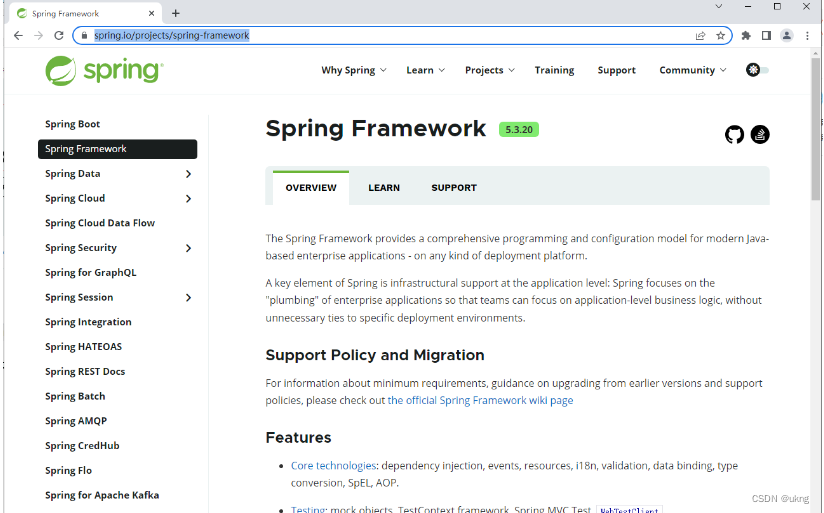Open the Chrome three-dot menu
The height and width of the screenshot is (513, 824).
(807, 35)
